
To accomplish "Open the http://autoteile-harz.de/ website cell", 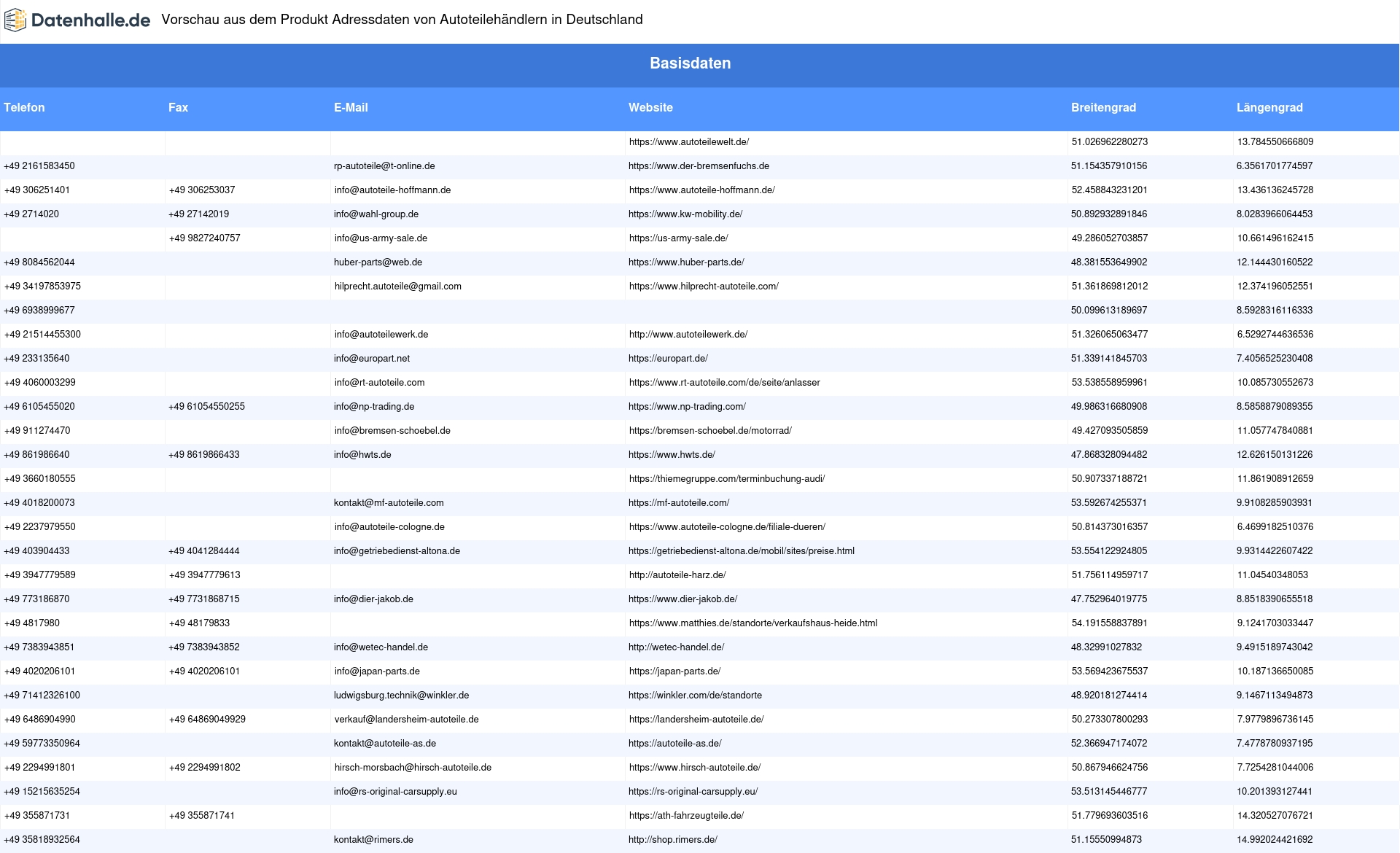I will [x=677, y=575].
